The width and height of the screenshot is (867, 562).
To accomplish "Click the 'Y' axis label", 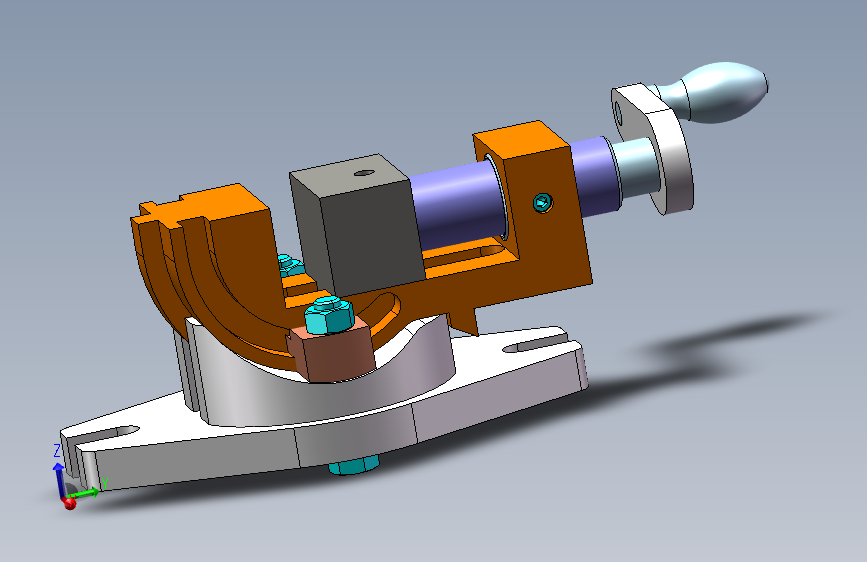I will point(104,484).
